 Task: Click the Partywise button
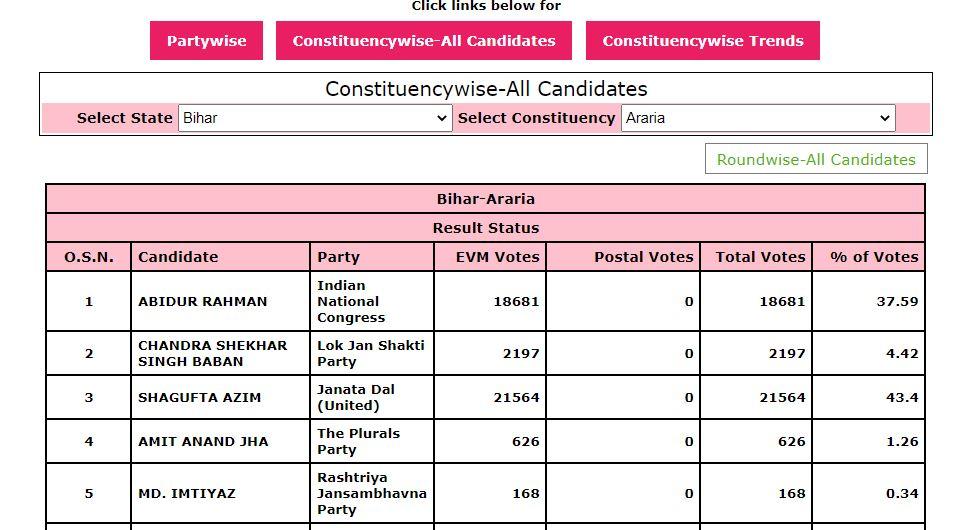(x=206, y=41)
